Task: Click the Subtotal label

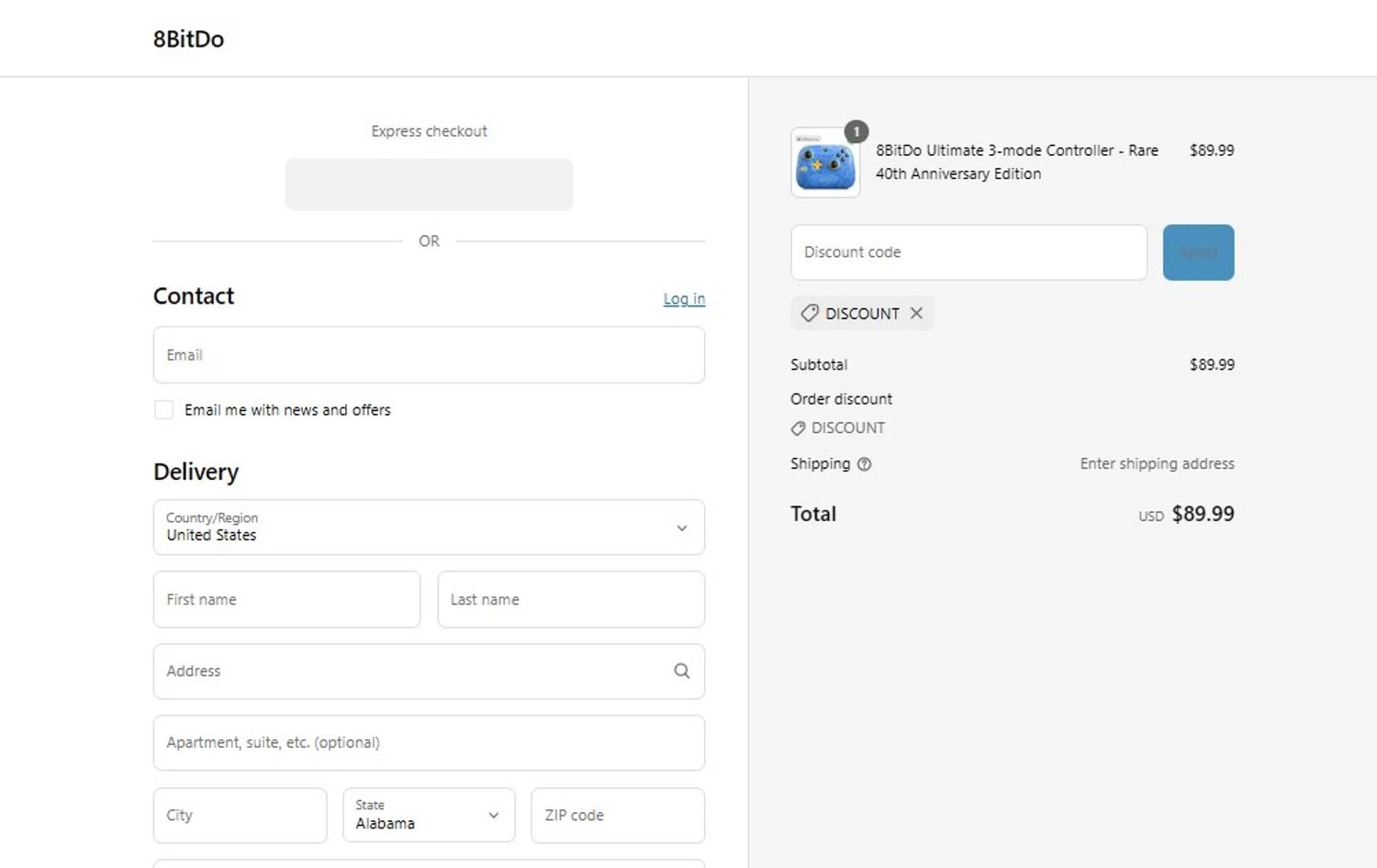Action: [819, 364]
